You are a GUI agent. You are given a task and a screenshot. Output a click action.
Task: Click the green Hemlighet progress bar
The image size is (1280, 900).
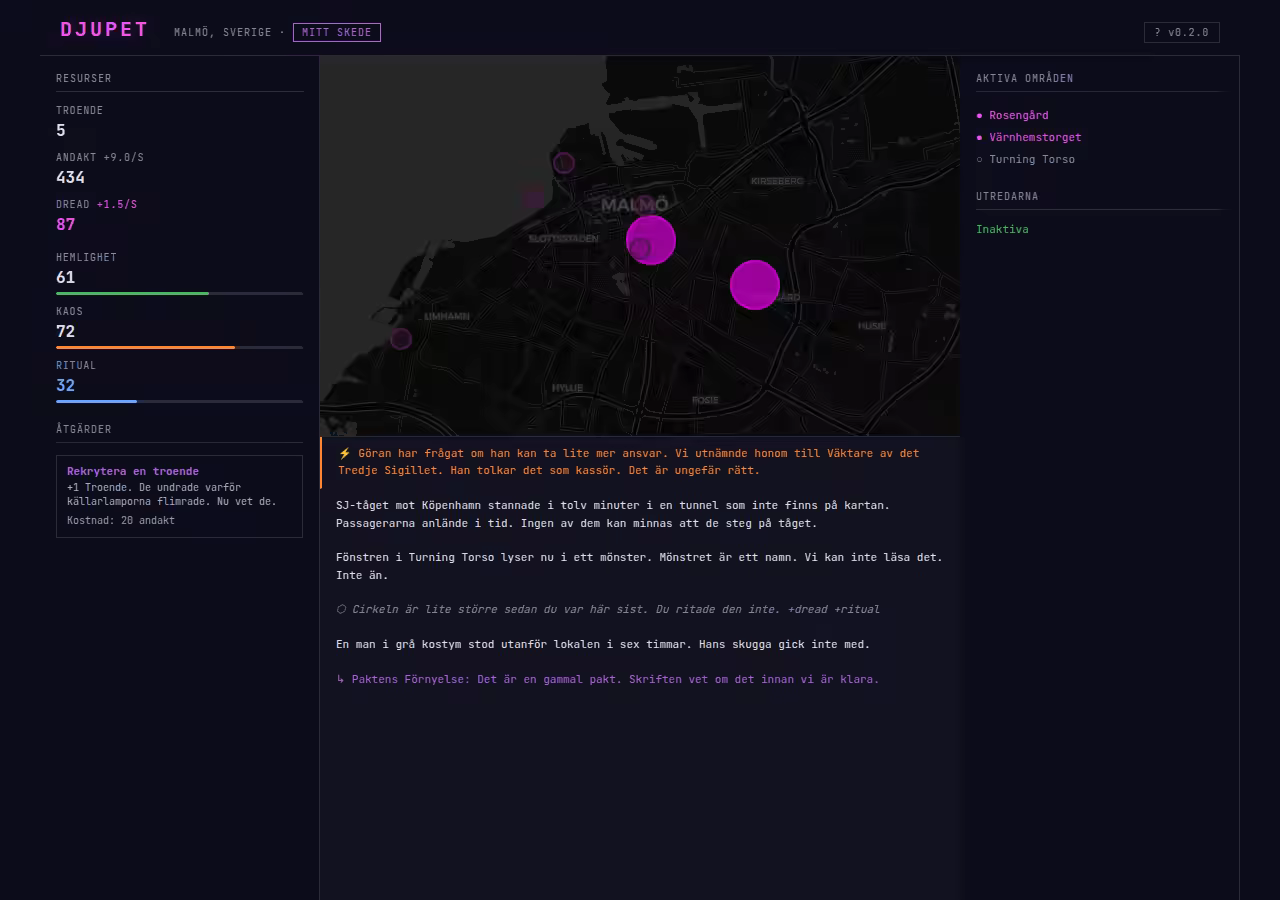pyautogui.click(x=179, y=293)
